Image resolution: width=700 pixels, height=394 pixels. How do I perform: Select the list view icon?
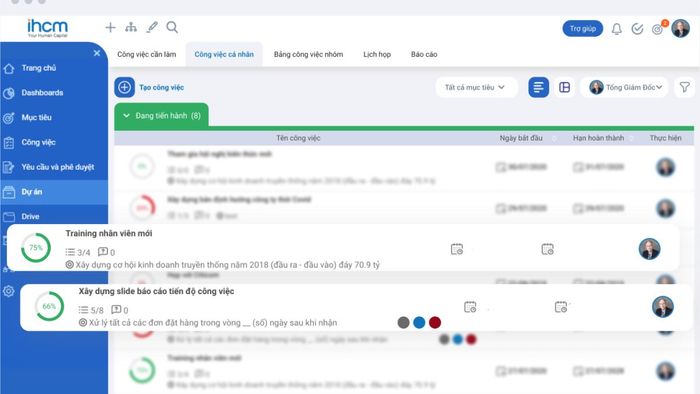pyautogui.click(x=538, y=87)
